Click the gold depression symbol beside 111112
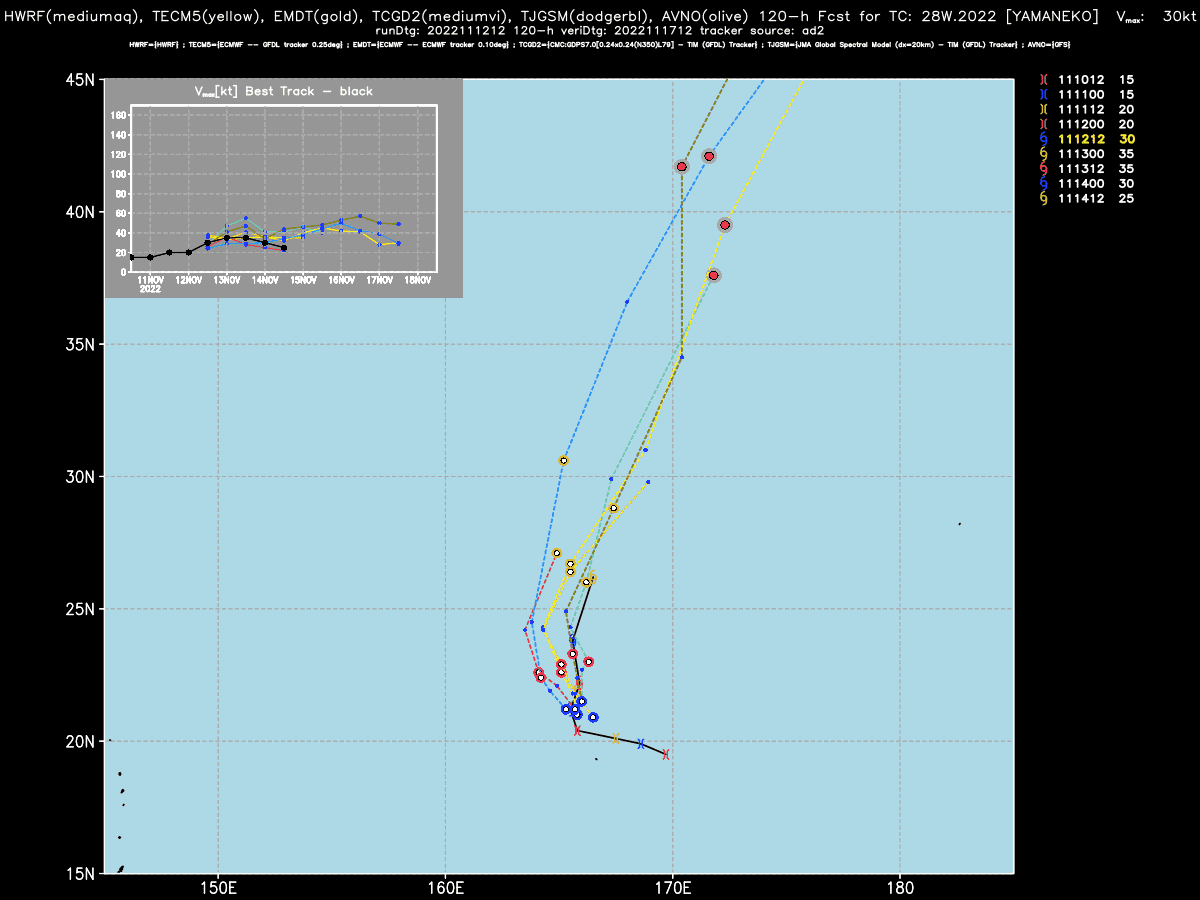 pyautogui.click(x=1044, y=109)
